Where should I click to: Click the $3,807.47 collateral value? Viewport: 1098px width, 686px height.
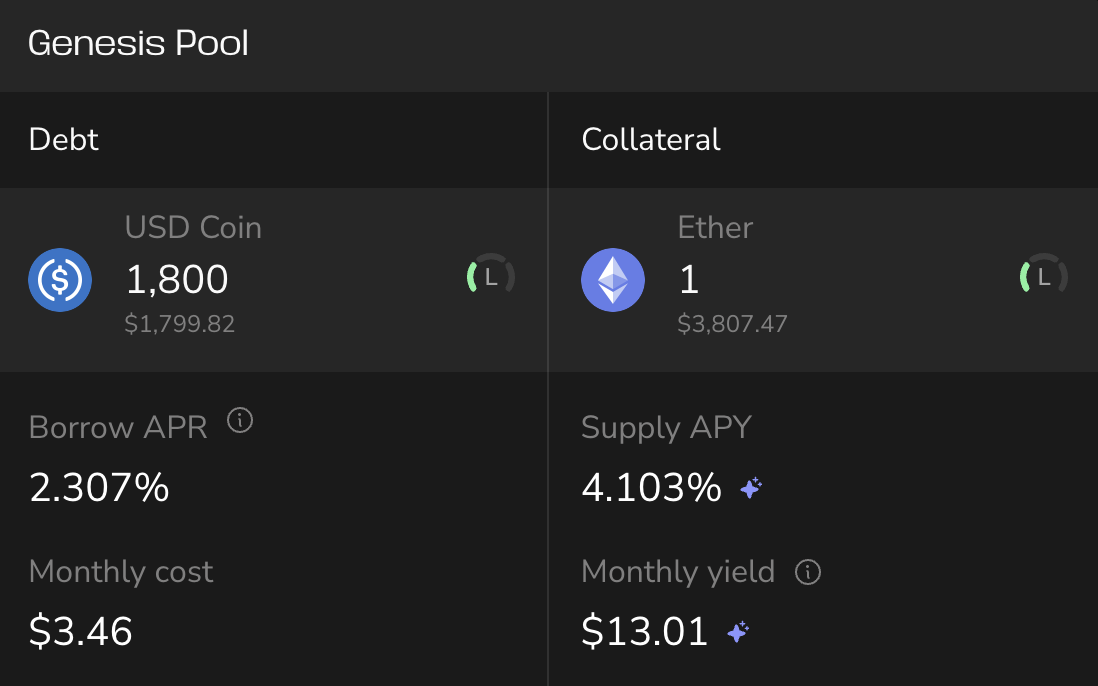pos(732,324)
